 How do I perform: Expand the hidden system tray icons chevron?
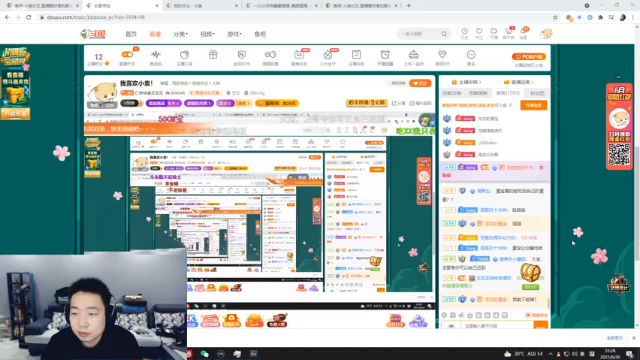551,354
